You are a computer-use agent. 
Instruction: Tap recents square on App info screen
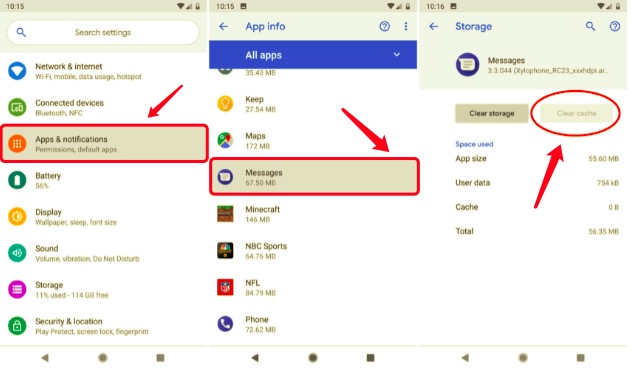click(x=370, y=357)
